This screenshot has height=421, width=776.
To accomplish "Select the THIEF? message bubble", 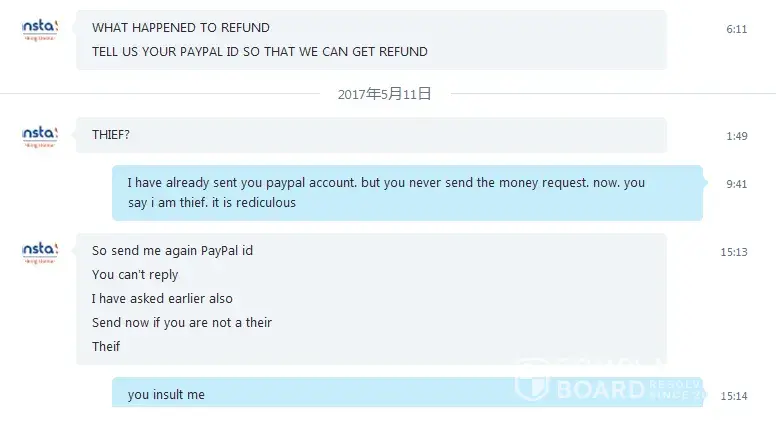I will pos(371,135).
